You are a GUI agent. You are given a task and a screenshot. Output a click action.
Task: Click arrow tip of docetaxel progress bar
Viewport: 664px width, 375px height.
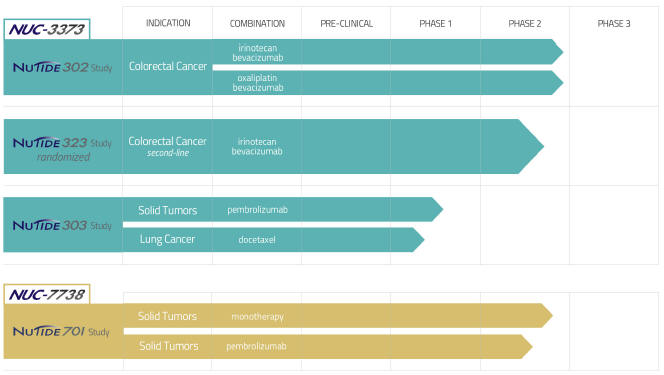418,240
